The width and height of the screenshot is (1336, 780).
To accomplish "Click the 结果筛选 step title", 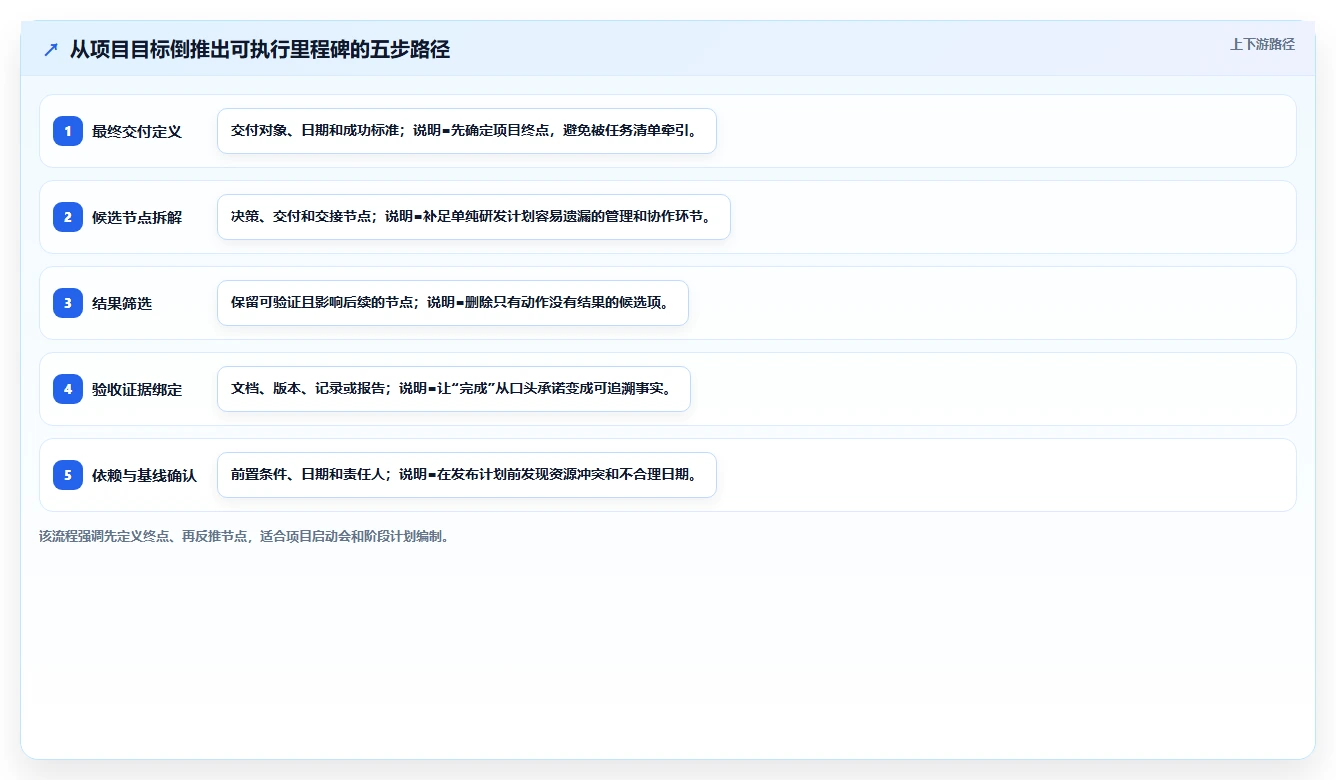I will coord(122,303).
